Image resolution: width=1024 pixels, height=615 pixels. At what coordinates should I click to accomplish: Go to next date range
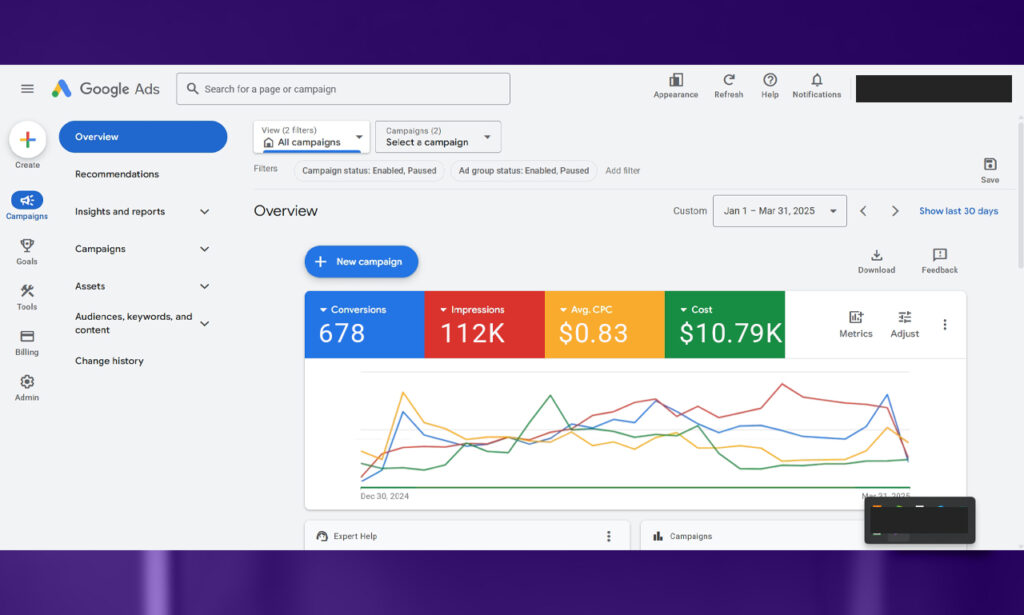[x=895, y=211]
